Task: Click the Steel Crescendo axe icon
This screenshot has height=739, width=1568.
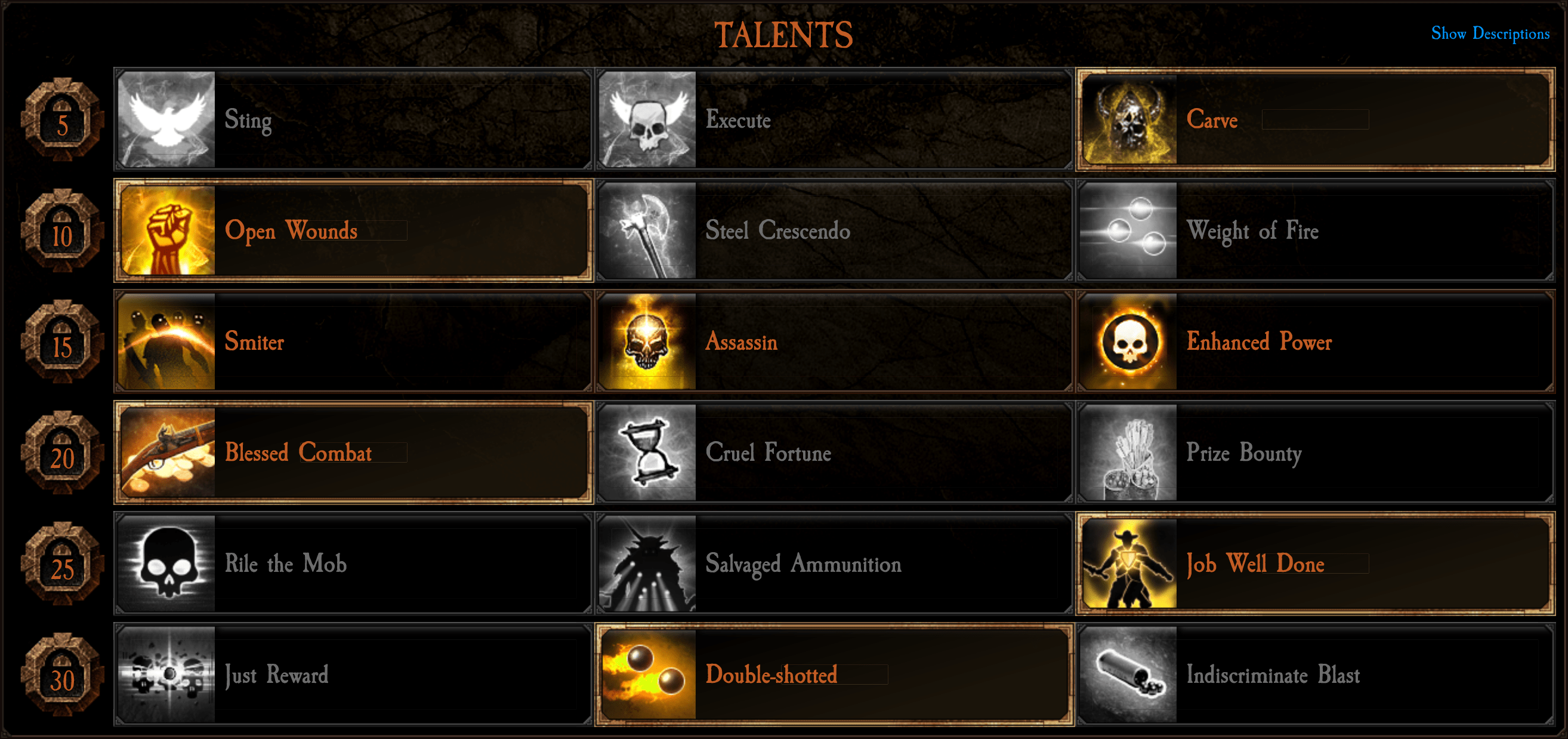Action: [647, 230]
